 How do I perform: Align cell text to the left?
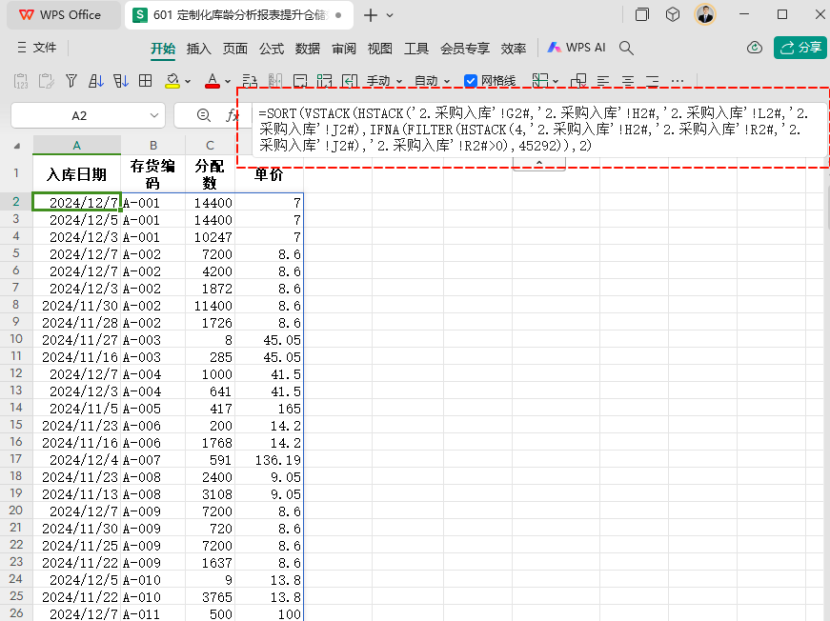[x=603, y=81]
